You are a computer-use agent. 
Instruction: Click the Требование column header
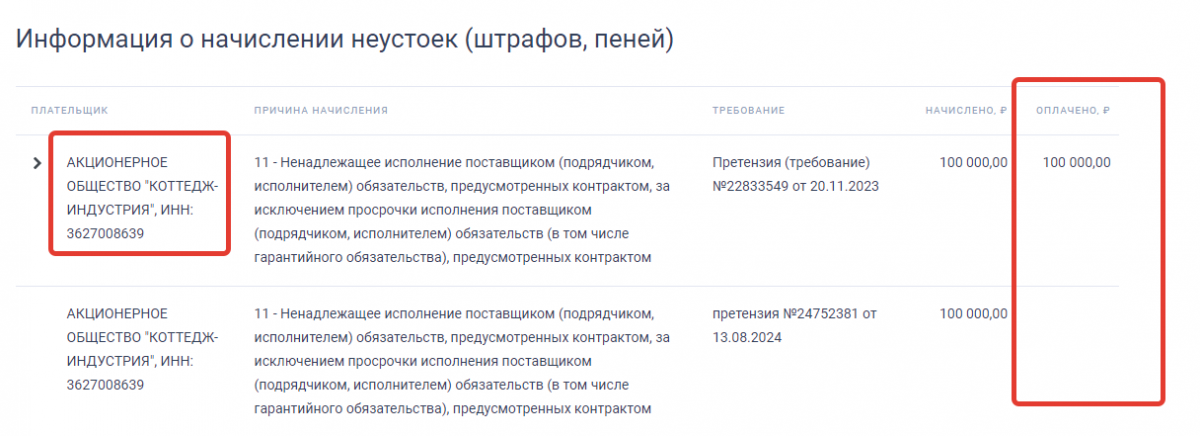[748, 110]
